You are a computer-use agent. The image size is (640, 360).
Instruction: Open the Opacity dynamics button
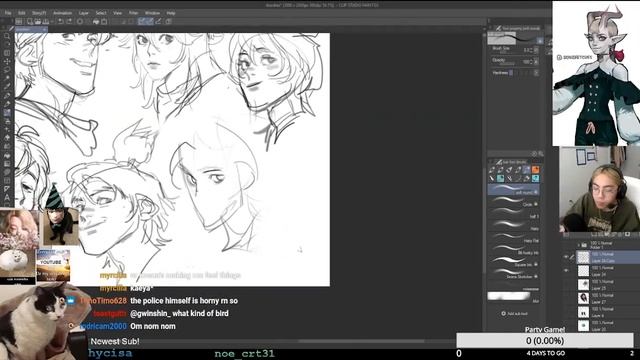(536, 62)
